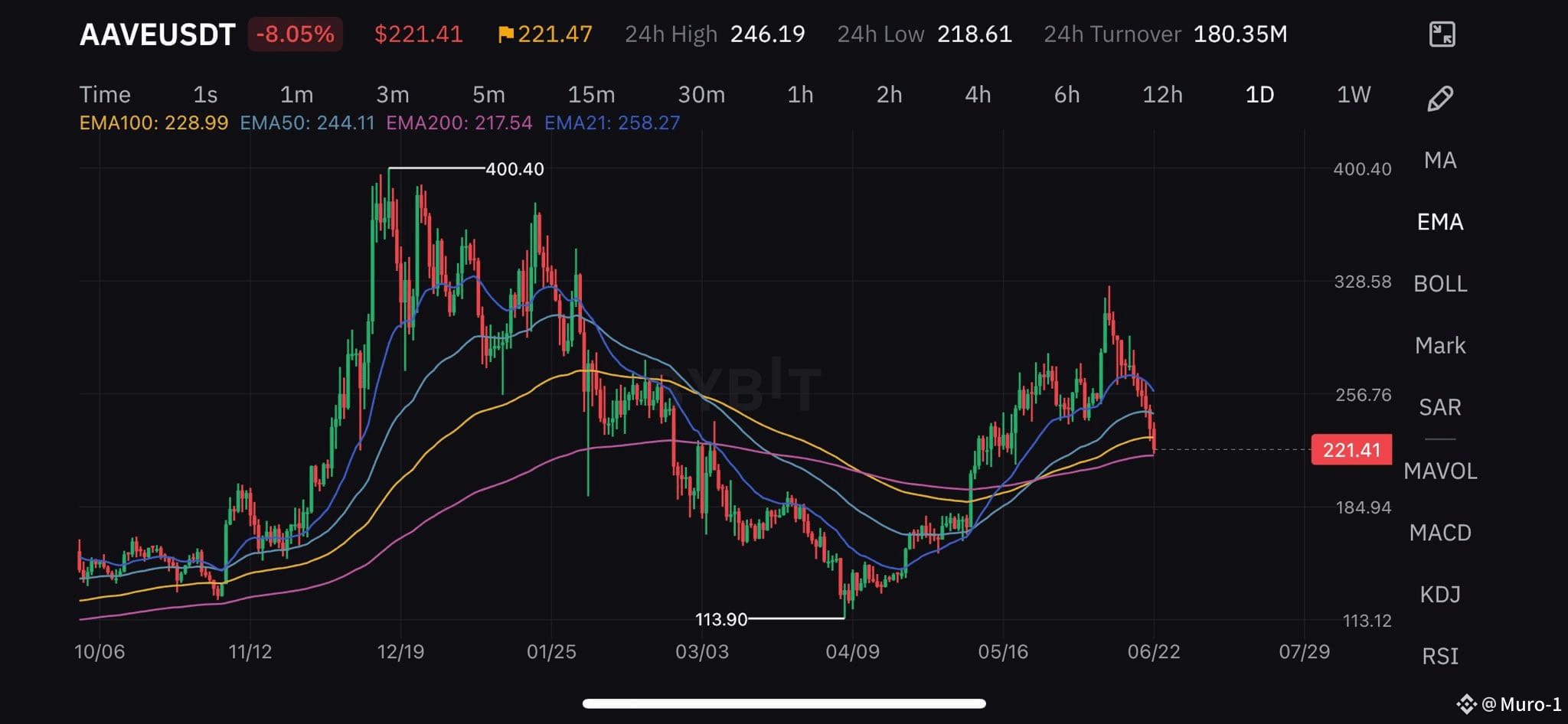Choose the 5m timeframe

pos(488,94)
